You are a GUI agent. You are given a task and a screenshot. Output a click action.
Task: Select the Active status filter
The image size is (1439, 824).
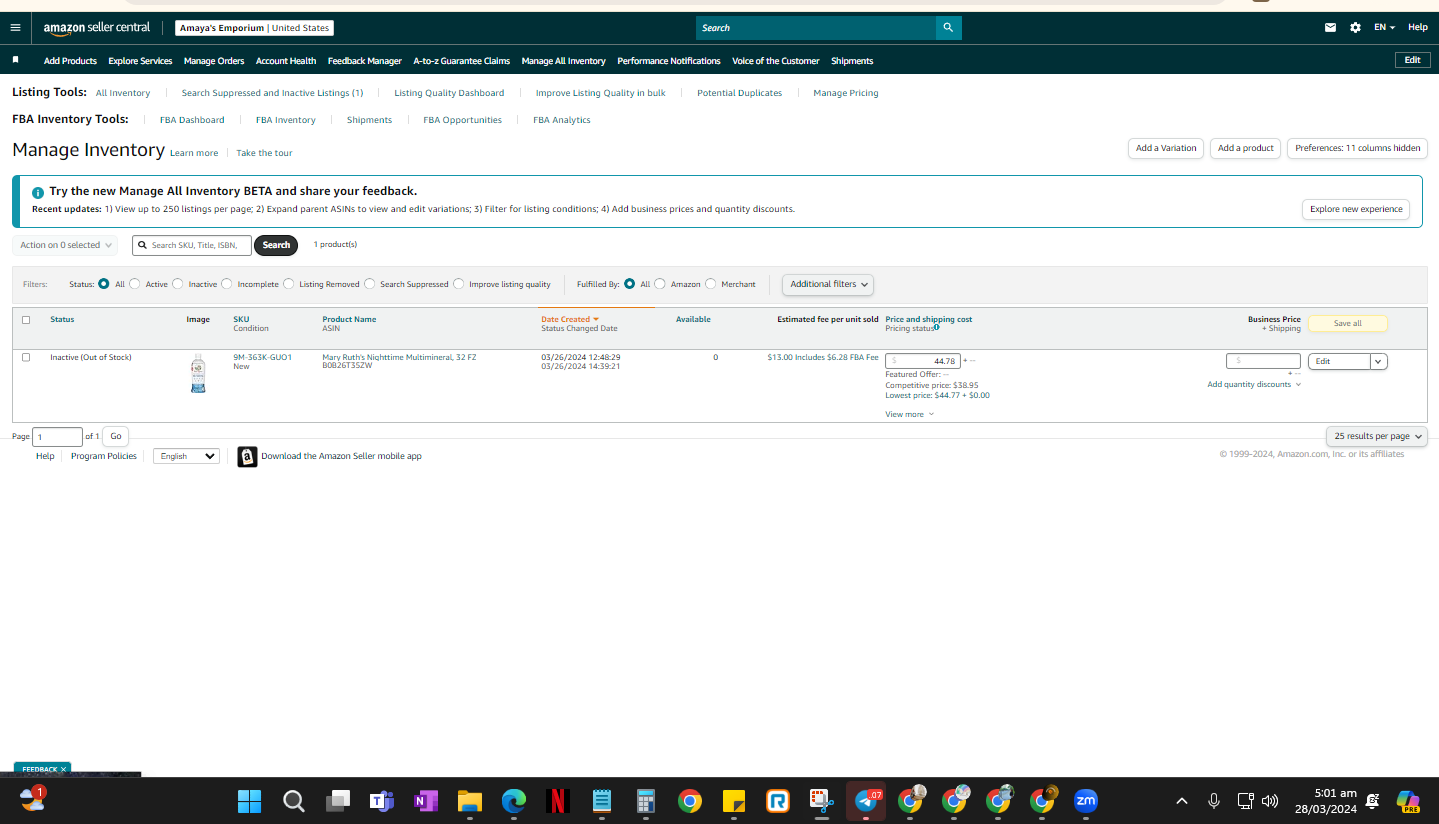pos(135,284)
